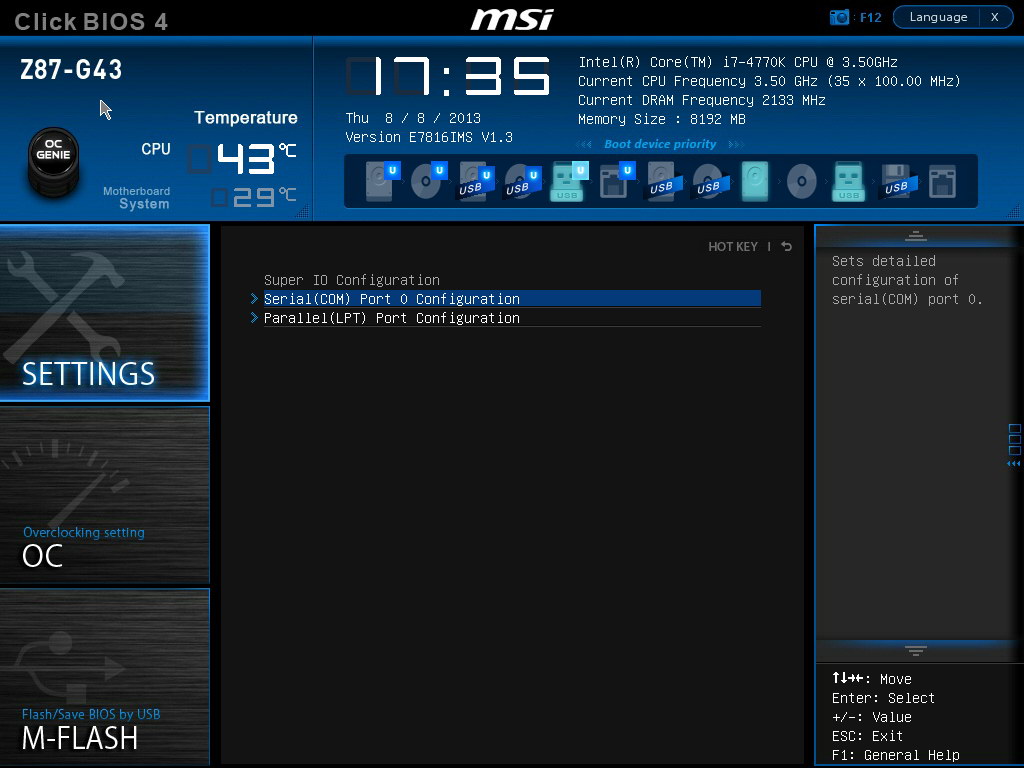Click the F1: General Help hint
Screen dimensions: 1024x768
click(x=895, y=755)
